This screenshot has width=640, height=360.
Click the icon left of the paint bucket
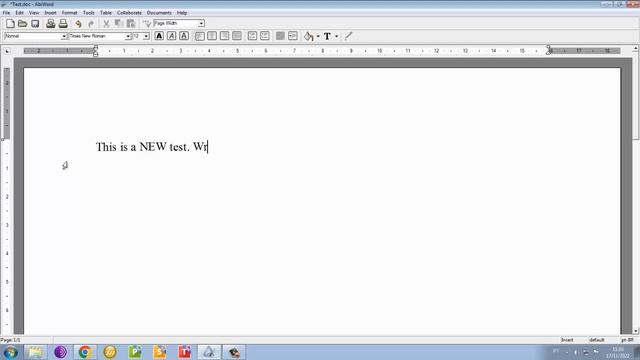click(293, 36)
